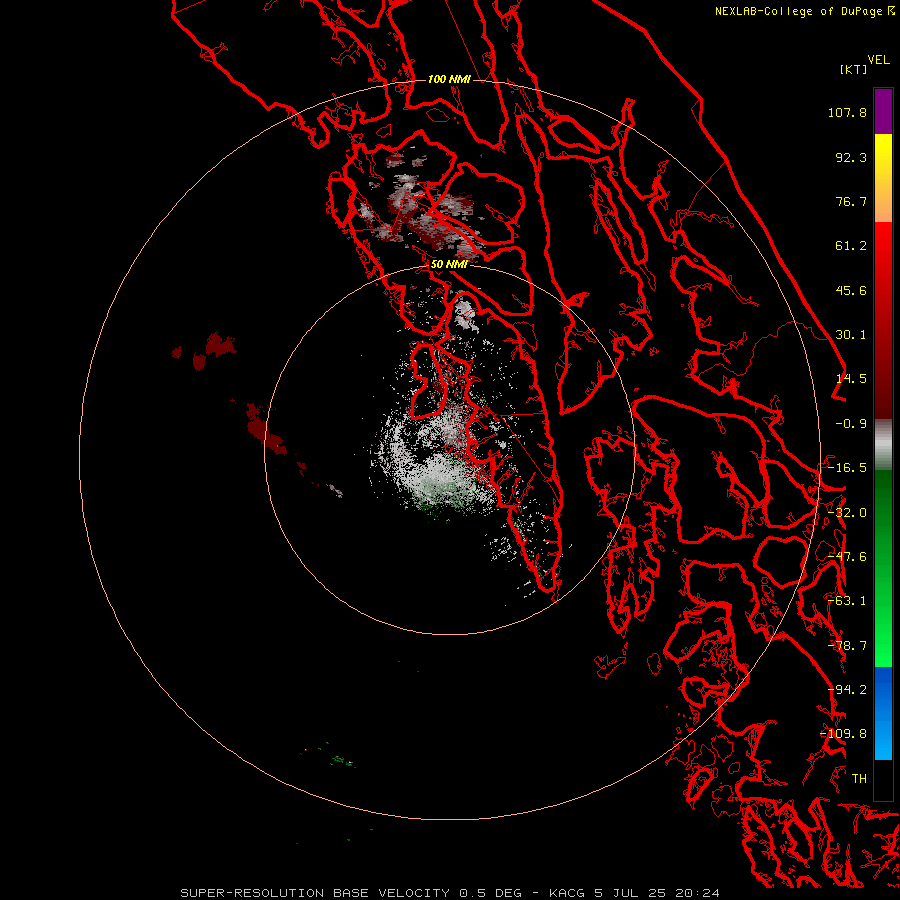Click the -32.0 velocity scale value
The height and width of the screenshot is (900, 900).
(847, 513)
